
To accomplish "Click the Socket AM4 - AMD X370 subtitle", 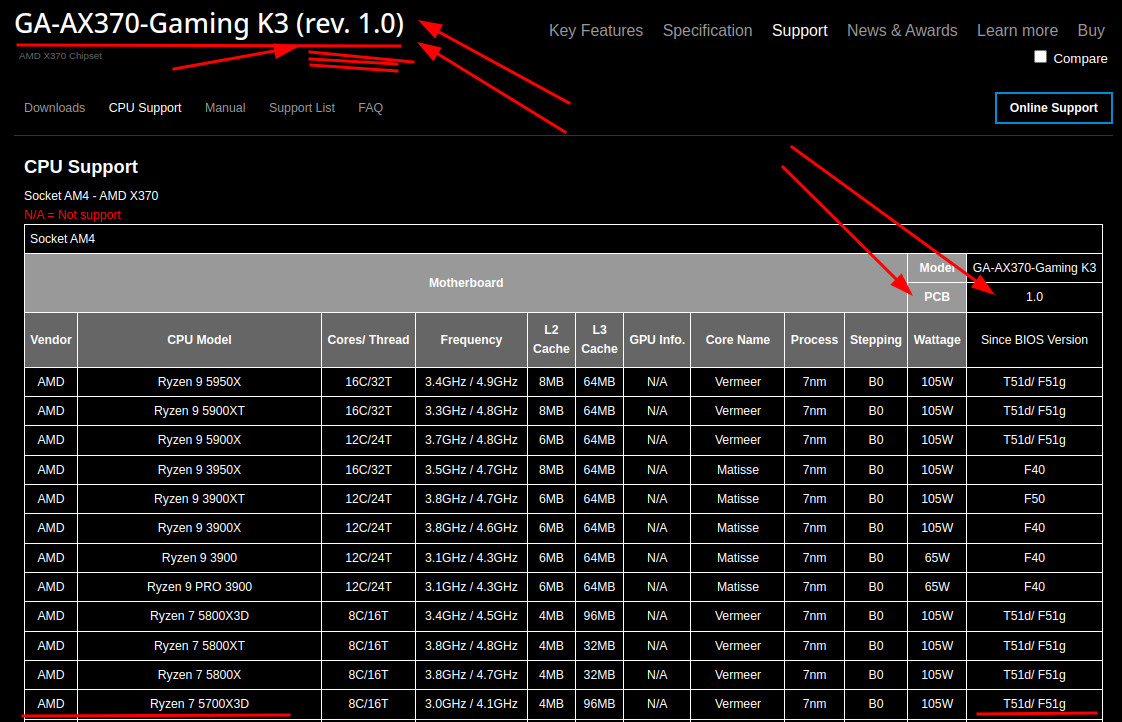I will coord(91,196).
